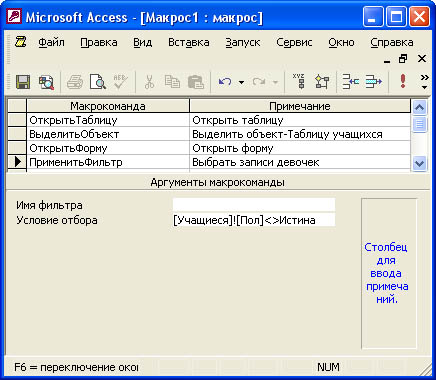Click the Spelling check icon
The height and width of the screenshot is (380, 436).
120,82
